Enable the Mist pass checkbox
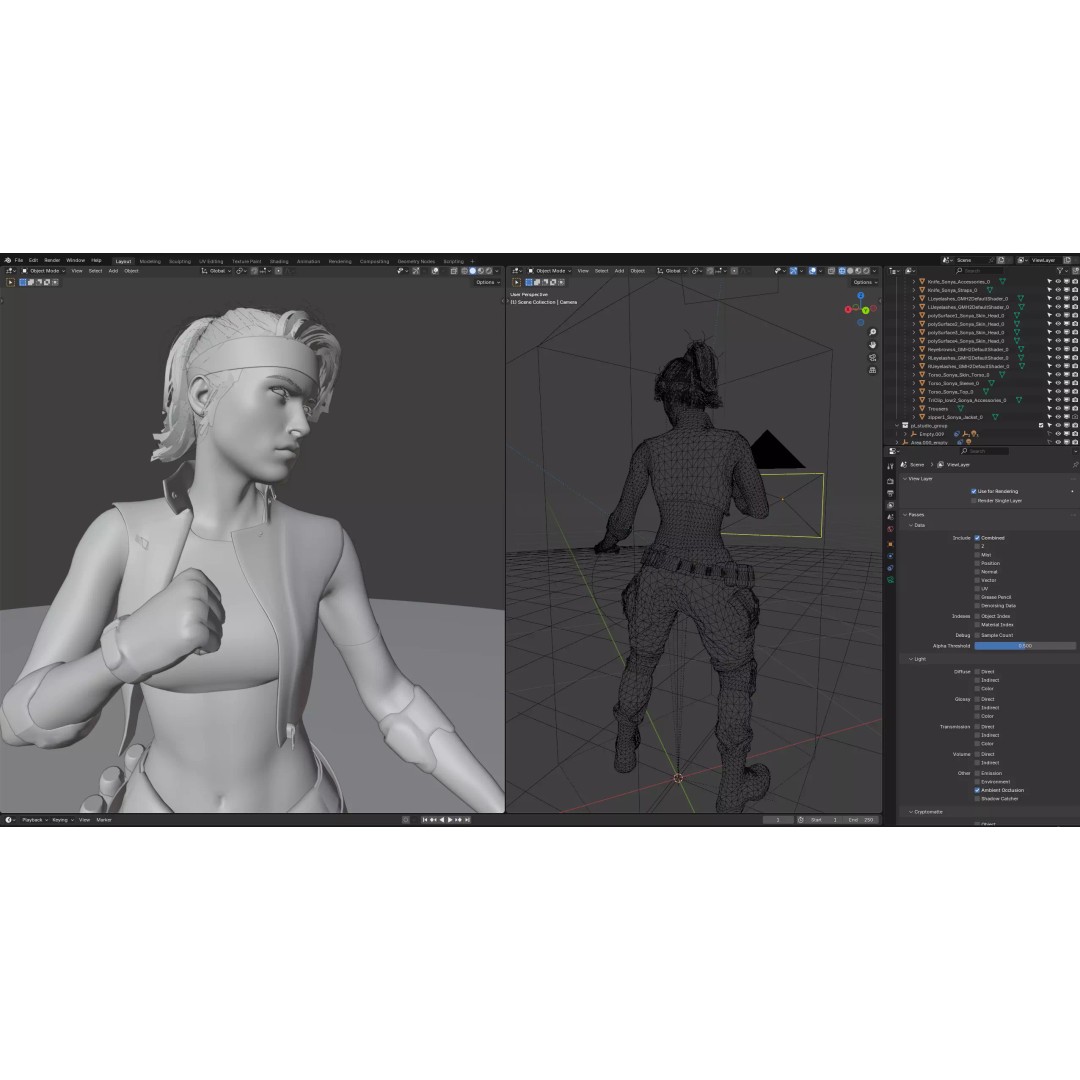Screen dimensions: 1080x1080 (x=977, y=554)
